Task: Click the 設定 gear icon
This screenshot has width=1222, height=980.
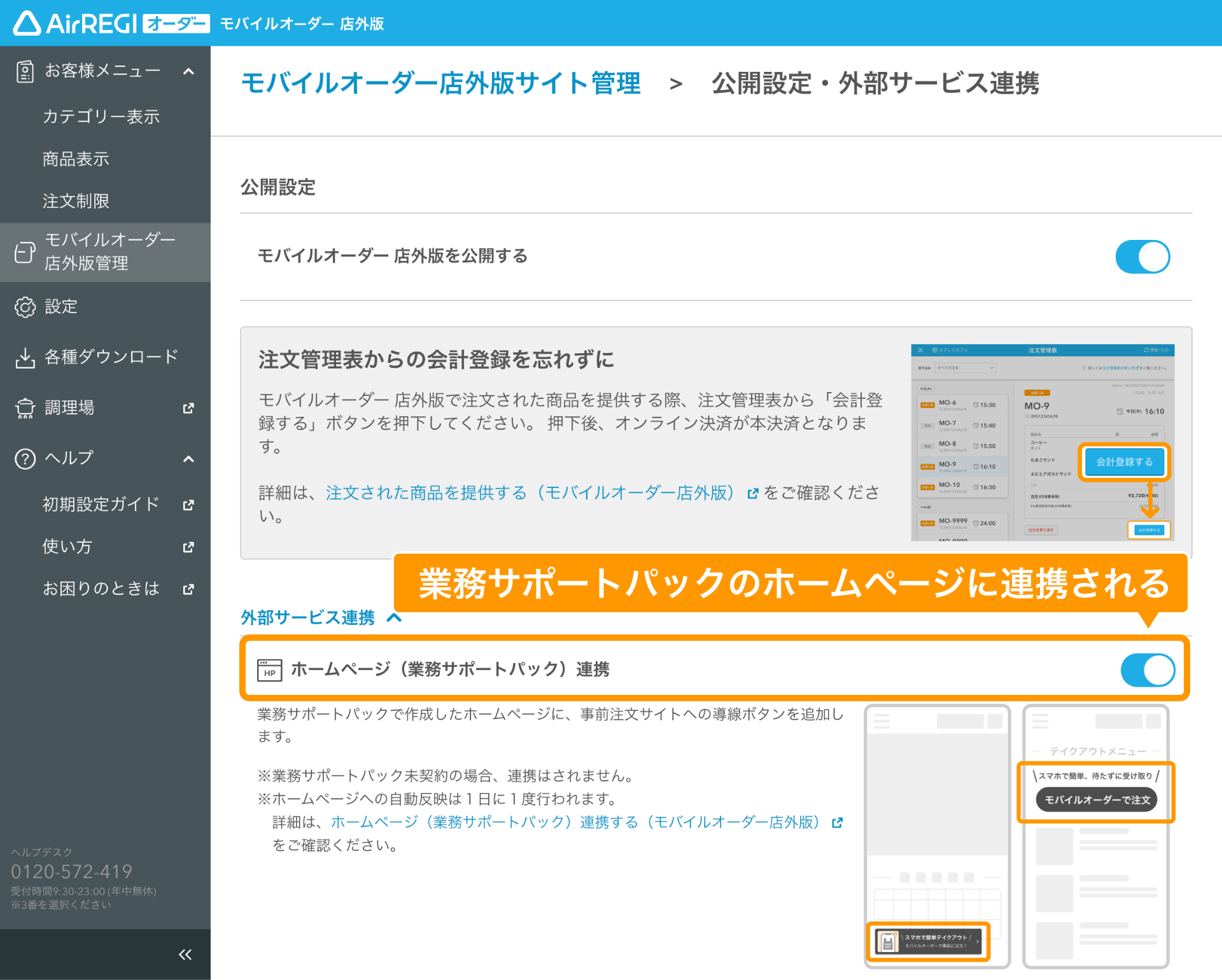Action: (25, 307)
